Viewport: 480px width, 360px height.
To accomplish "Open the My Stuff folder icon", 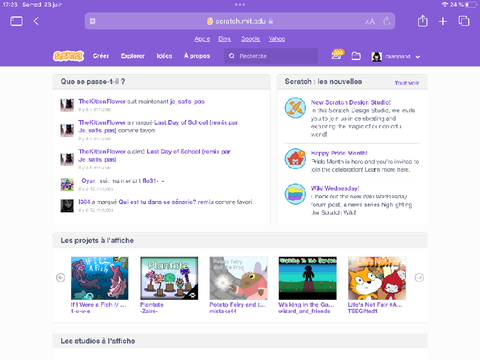I will (356, 56).
